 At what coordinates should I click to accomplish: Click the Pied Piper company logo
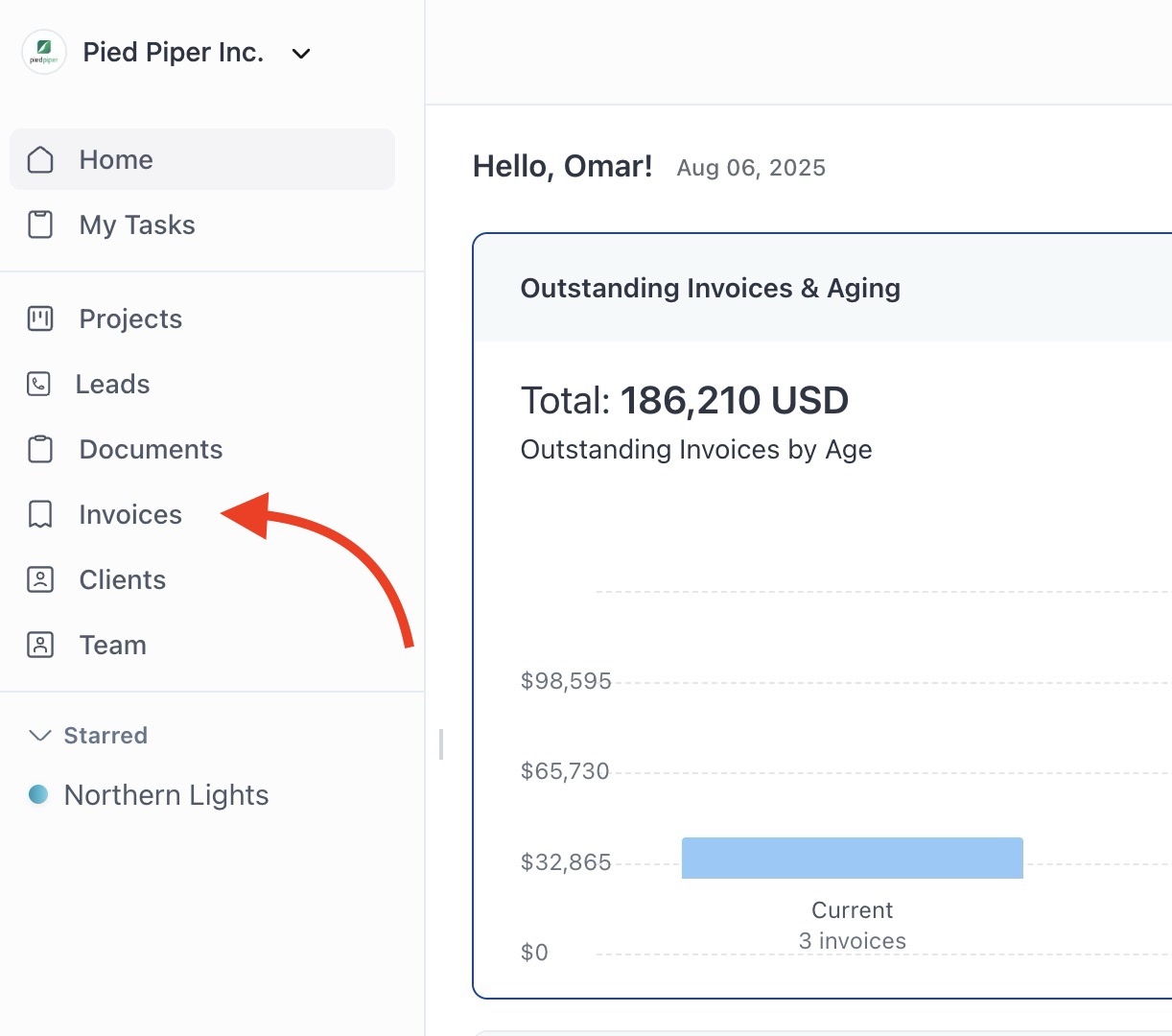(x=43, y=52)
